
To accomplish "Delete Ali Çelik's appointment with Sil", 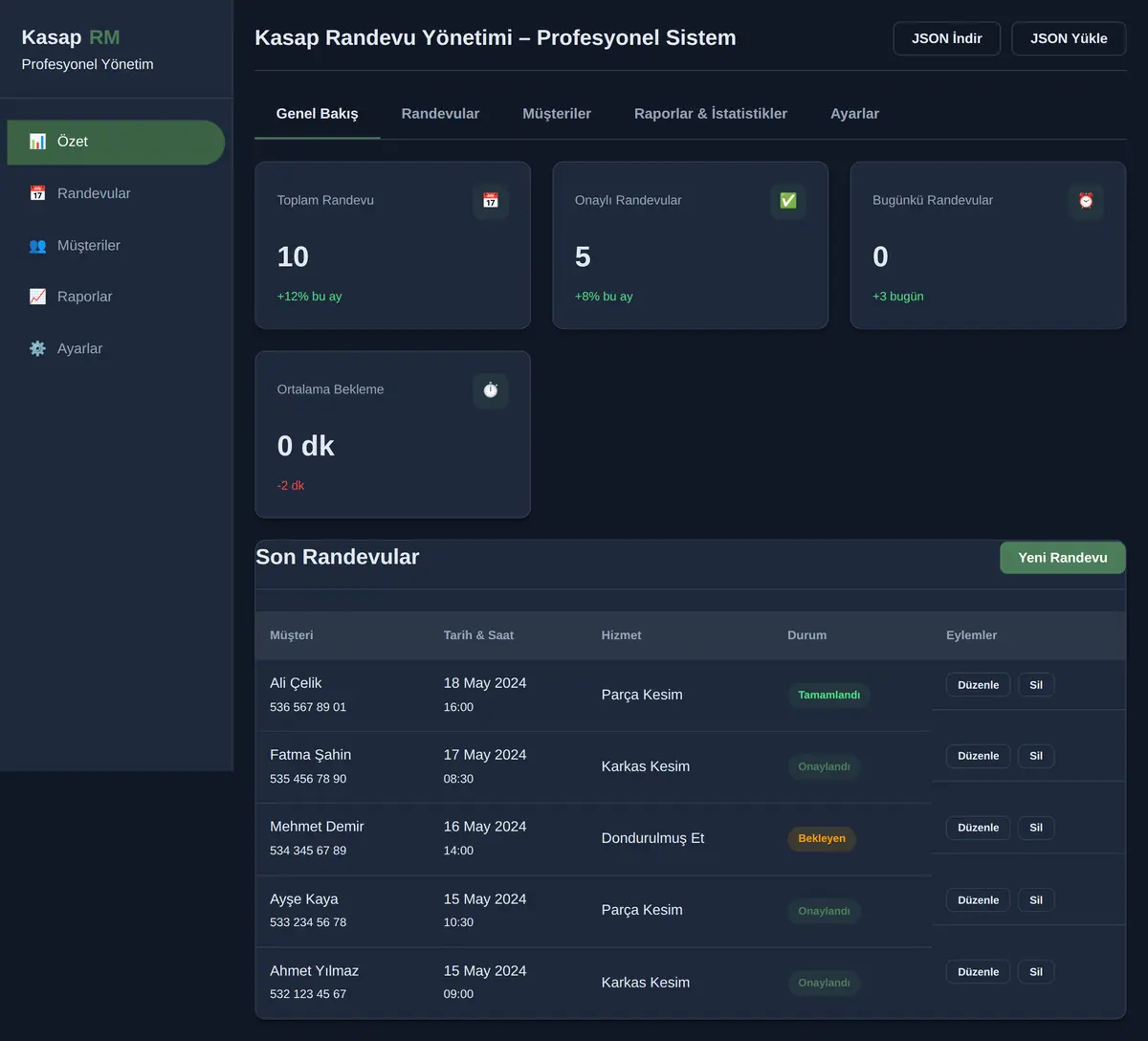I will click(1036, 685).
